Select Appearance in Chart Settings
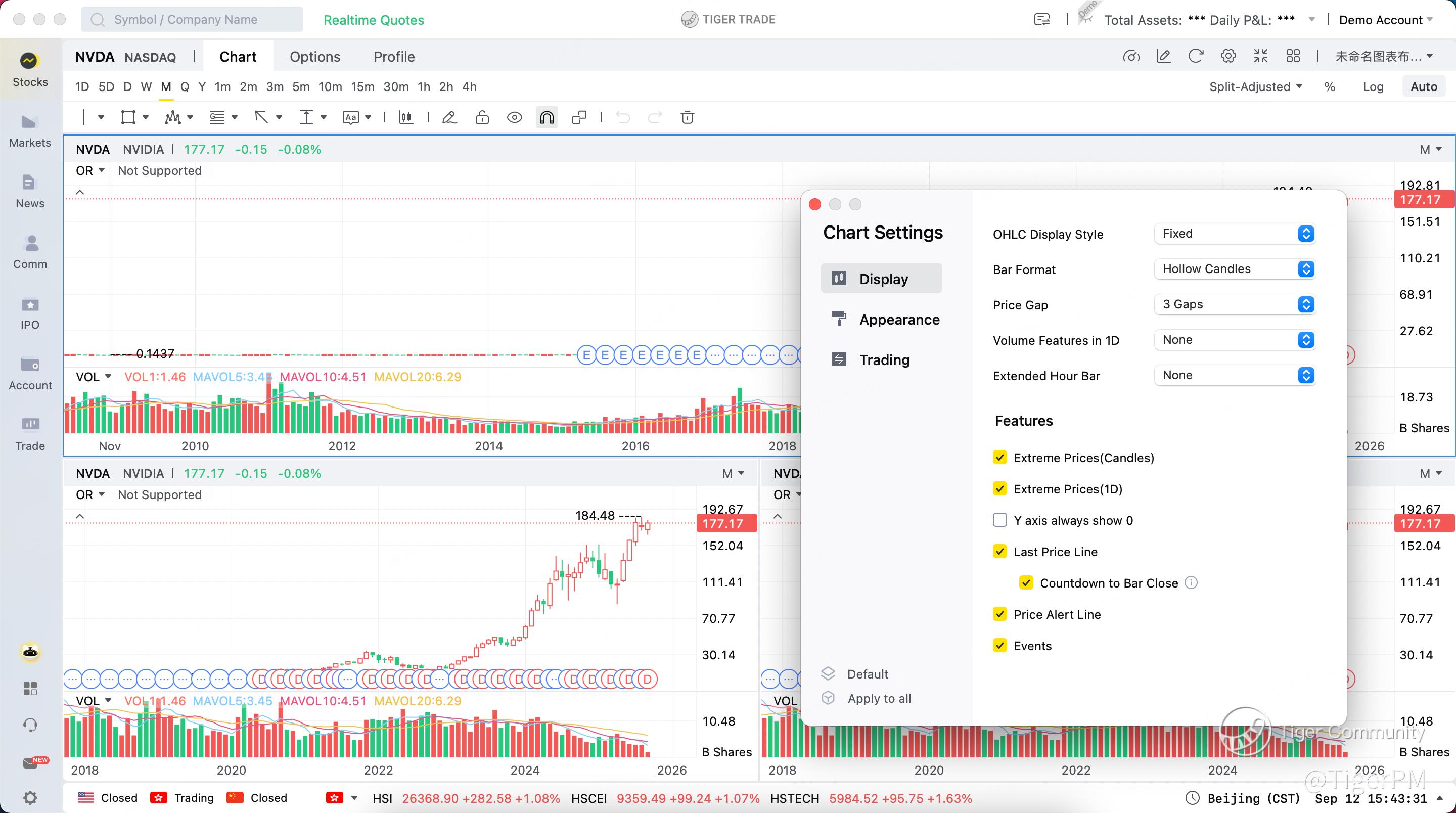1456x813 pixels. click(x=899, y=320)
